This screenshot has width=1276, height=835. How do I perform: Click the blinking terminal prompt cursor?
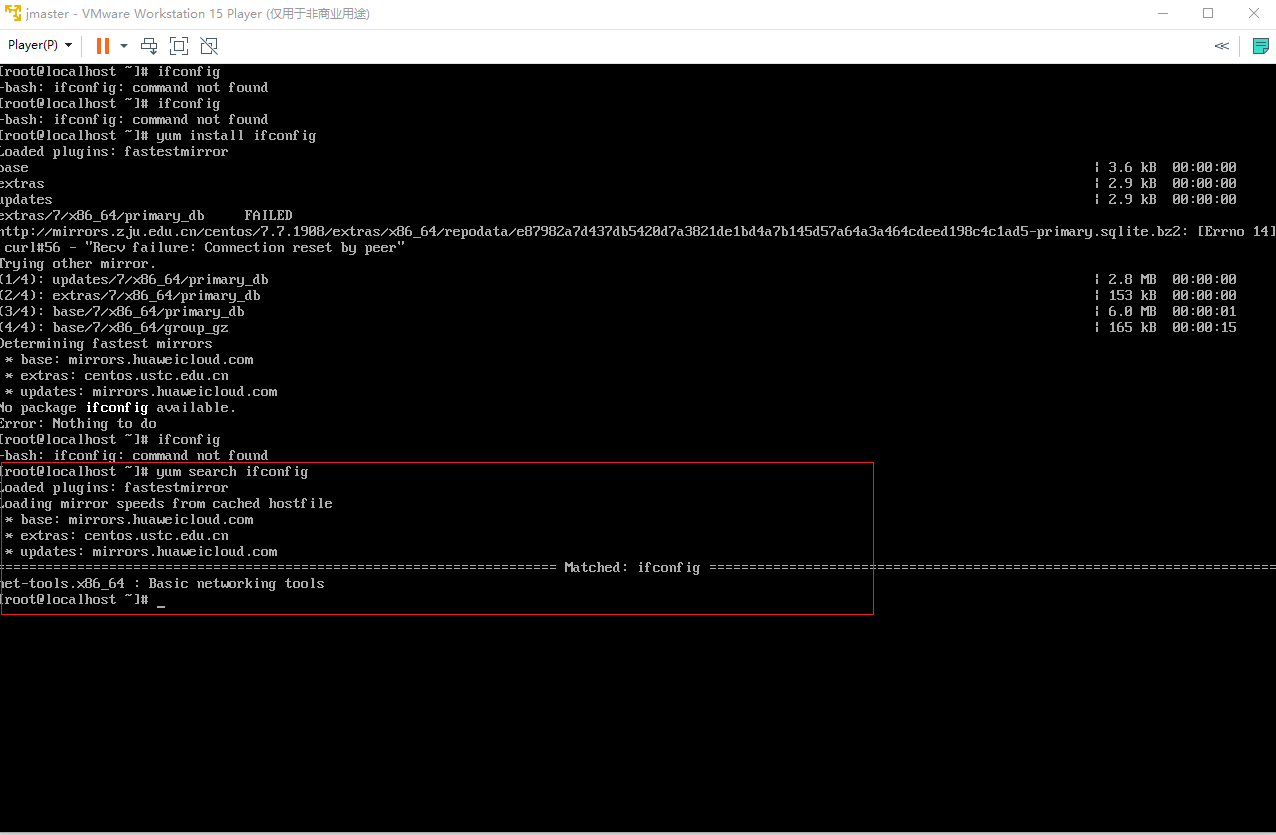pos(160,600)
